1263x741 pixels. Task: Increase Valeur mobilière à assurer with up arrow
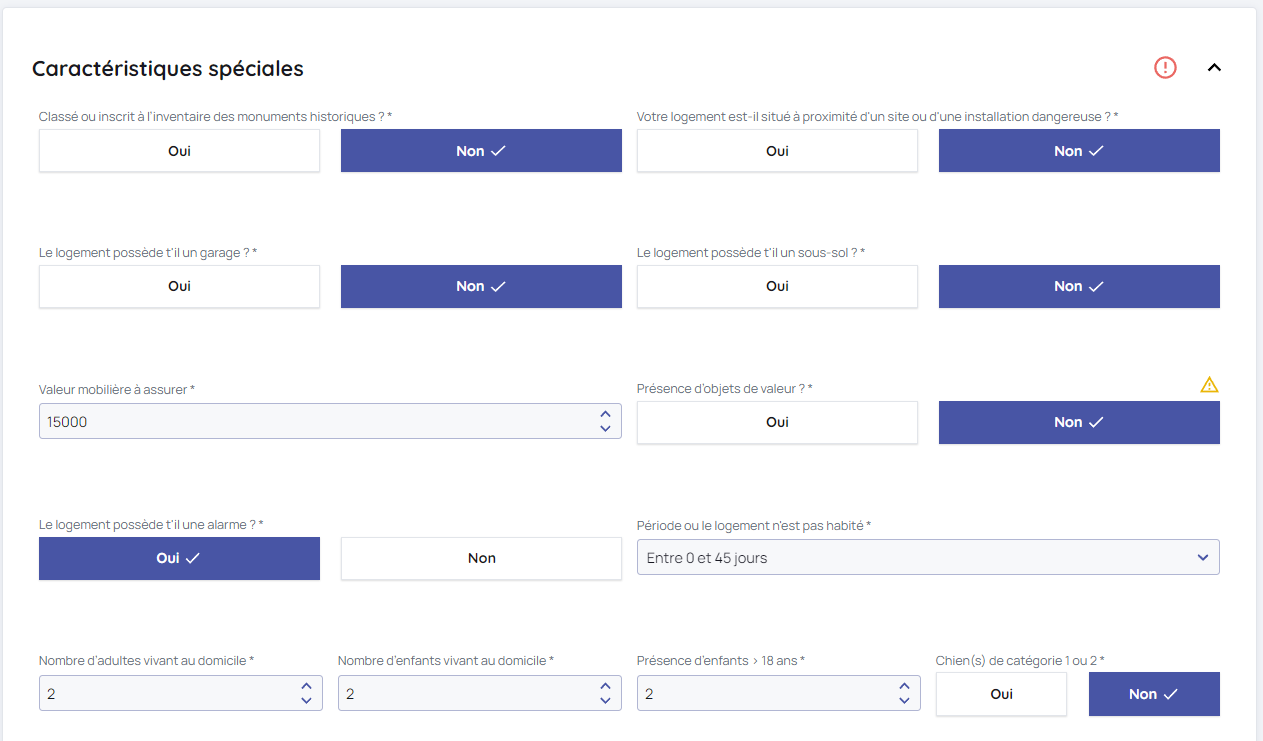pyautogui.click(x=605, y=414)
